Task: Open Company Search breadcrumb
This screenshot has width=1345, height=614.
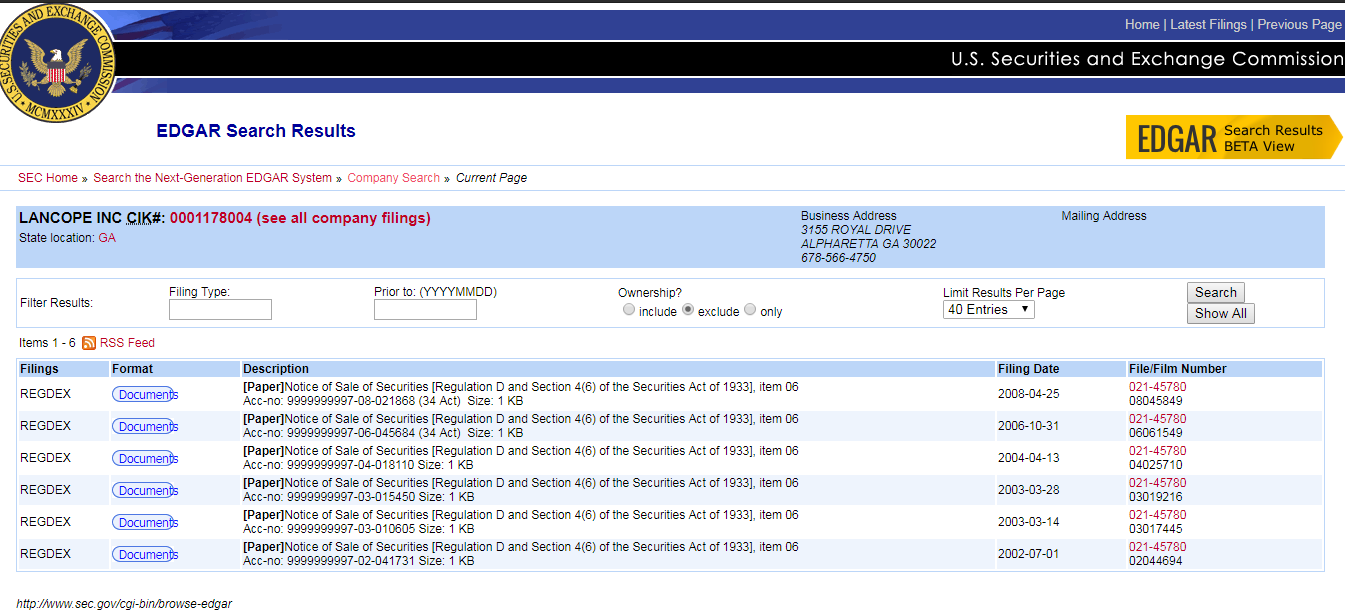Action: 393,178
